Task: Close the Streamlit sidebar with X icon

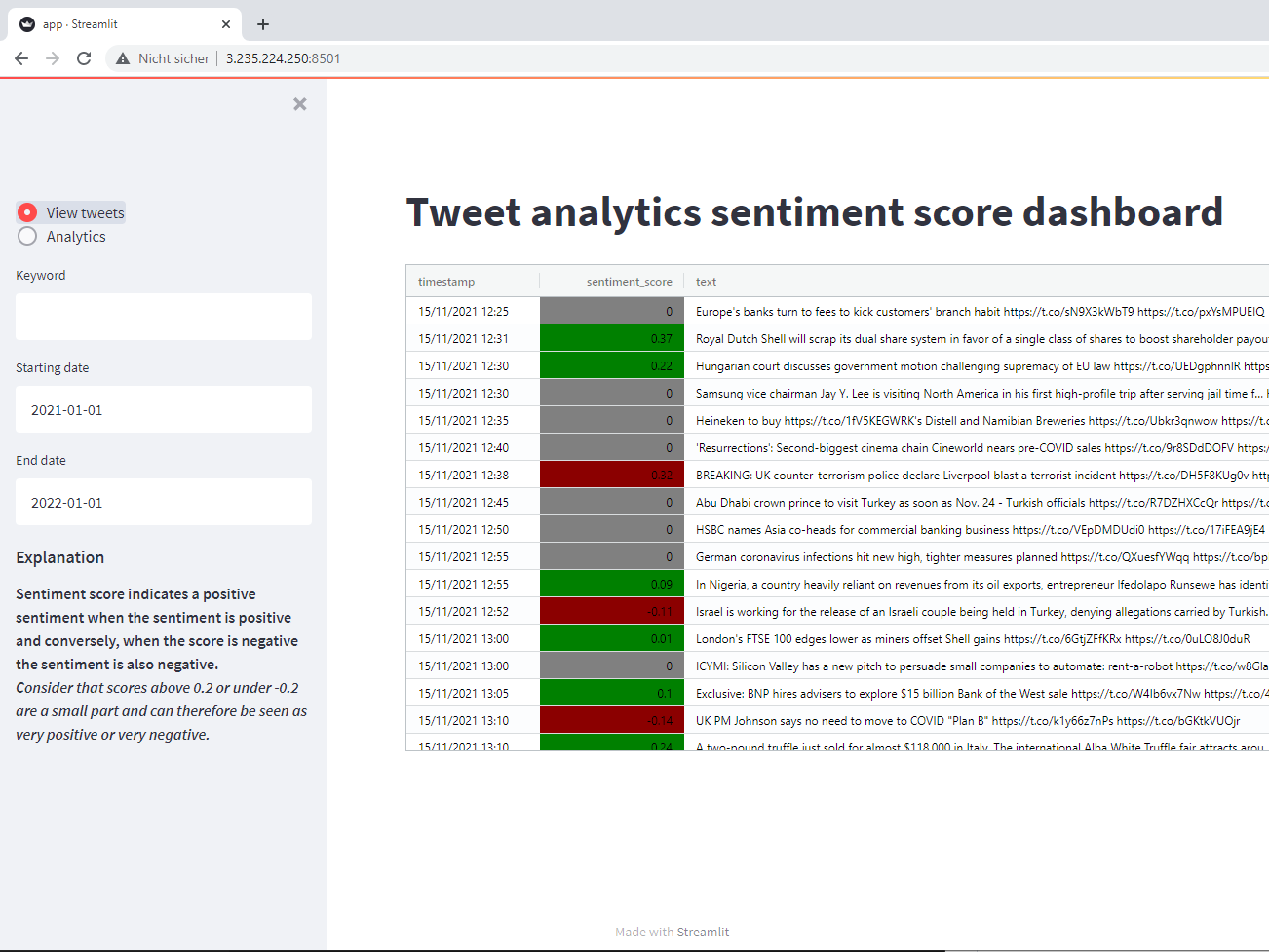Action: pos(300,104)
